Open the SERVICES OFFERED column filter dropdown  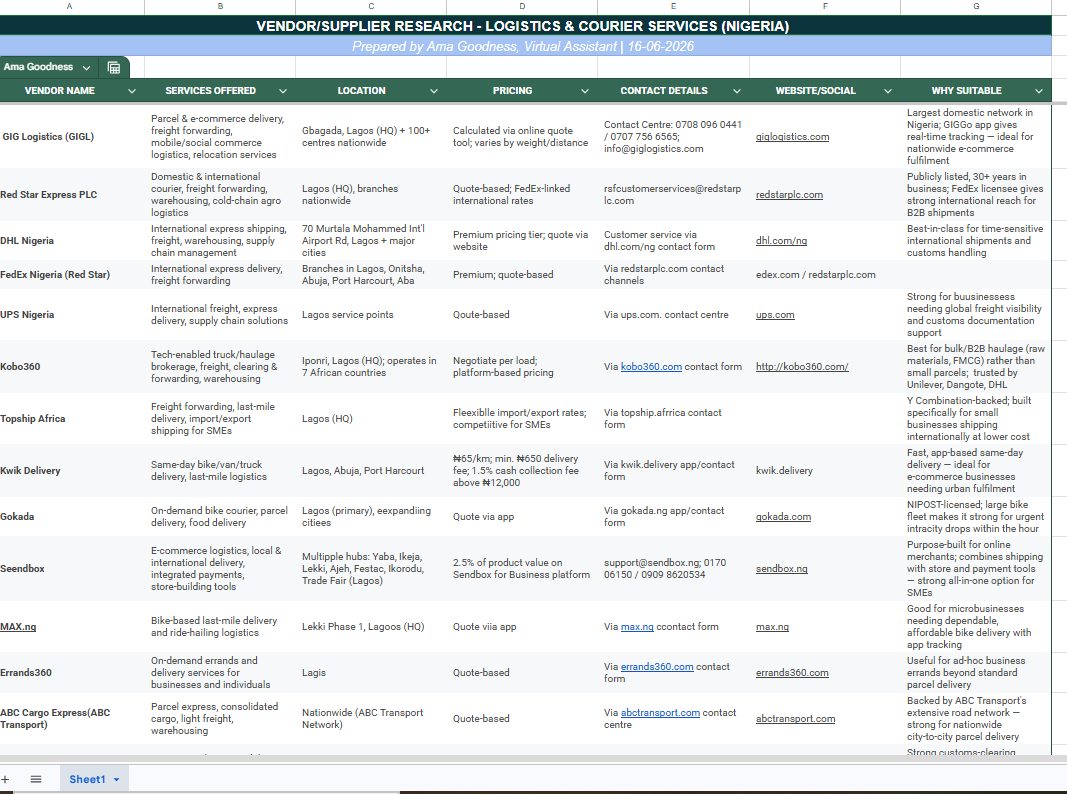pos(282,90)
